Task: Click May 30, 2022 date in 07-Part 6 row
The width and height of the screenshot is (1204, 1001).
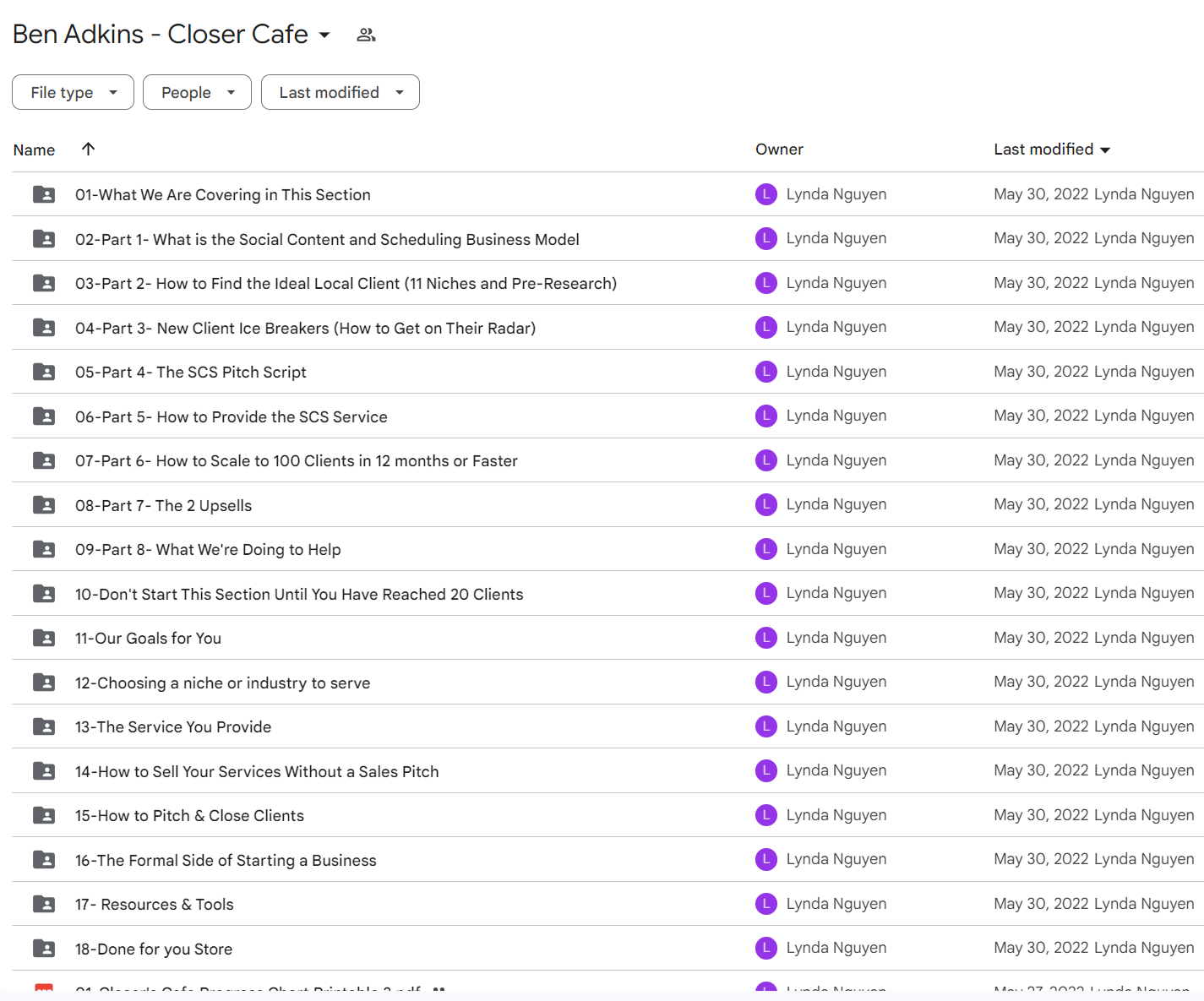Action: (1041, 460)
